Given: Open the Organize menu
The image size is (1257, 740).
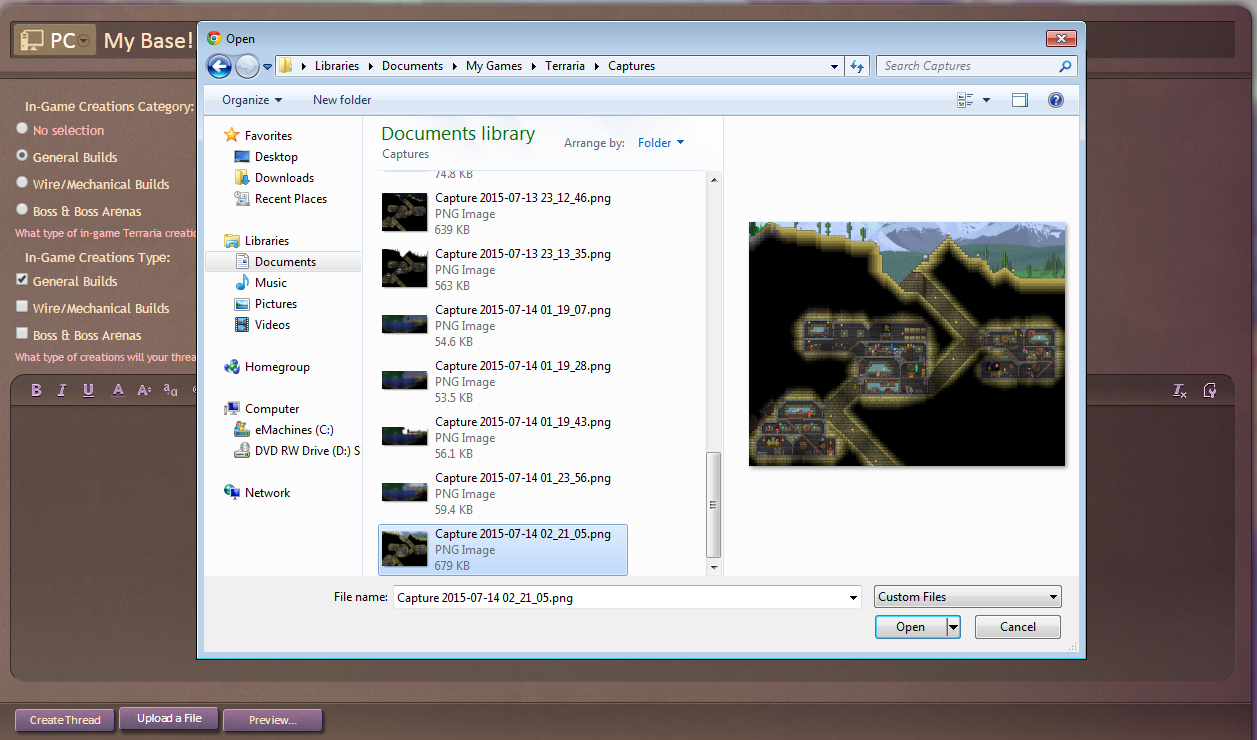Looking at the screenshot, I should coord(252,100).
